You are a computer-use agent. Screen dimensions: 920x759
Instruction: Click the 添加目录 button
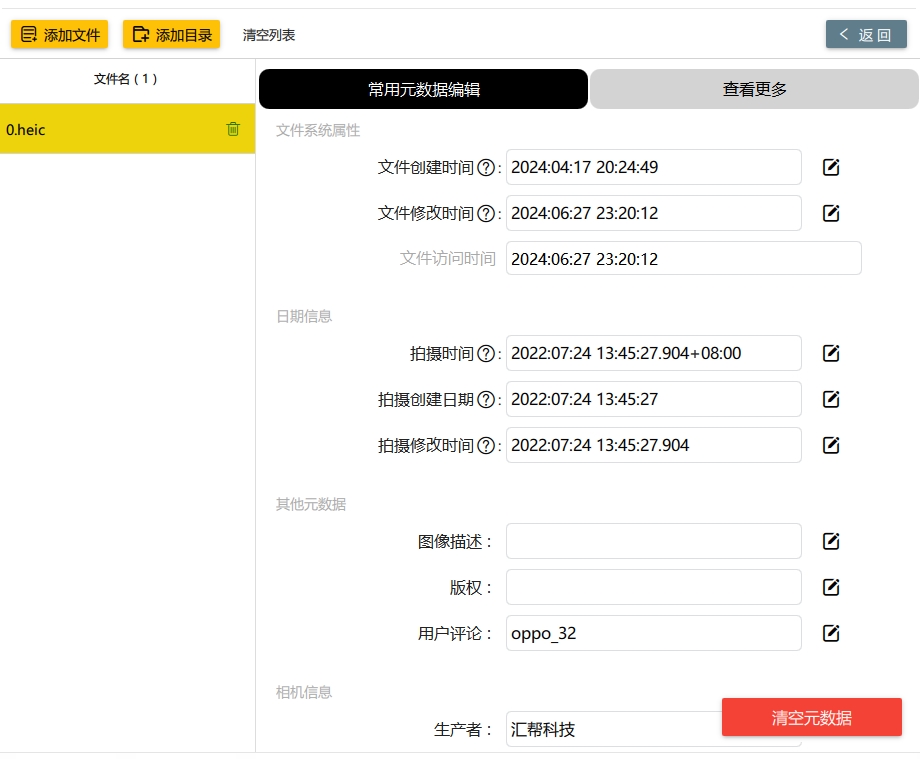tap(171, 35)
